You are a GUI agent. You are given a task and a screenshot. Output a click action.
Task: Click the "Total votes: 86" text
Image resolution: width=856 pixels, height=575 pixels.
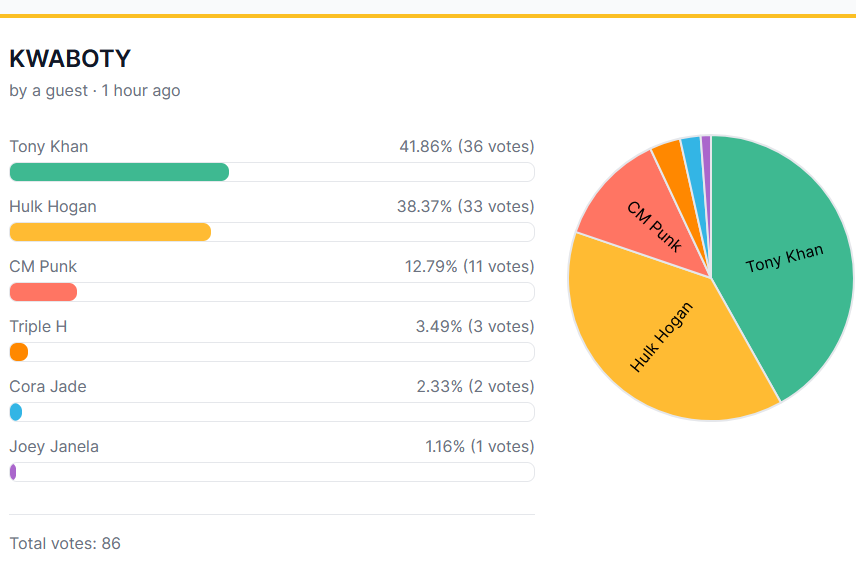(65, 544)
